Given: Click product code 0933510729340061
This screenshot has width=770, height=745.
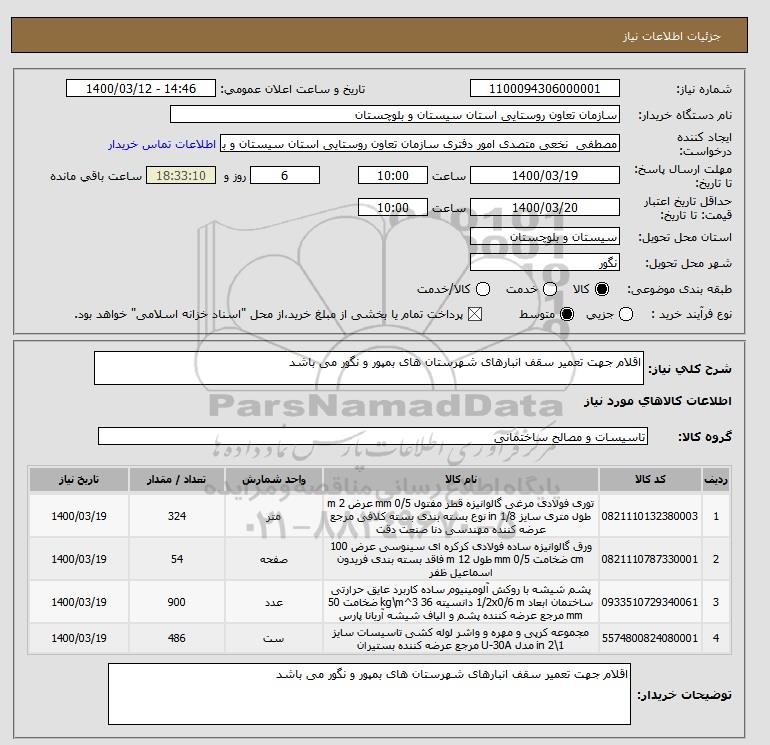Looking at the screenshot, I should pyautogui.click(x=650, y=602).
